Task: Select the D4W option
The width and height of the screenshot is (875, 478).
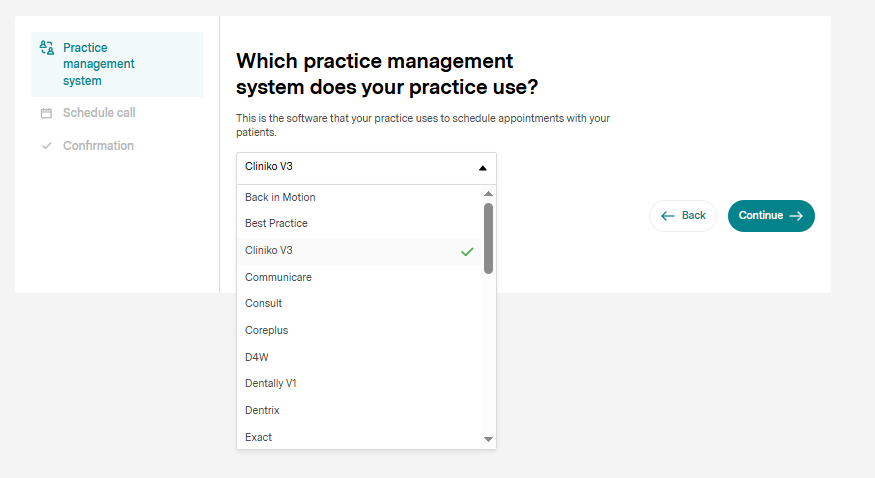Action: click(x=257, y=357)
